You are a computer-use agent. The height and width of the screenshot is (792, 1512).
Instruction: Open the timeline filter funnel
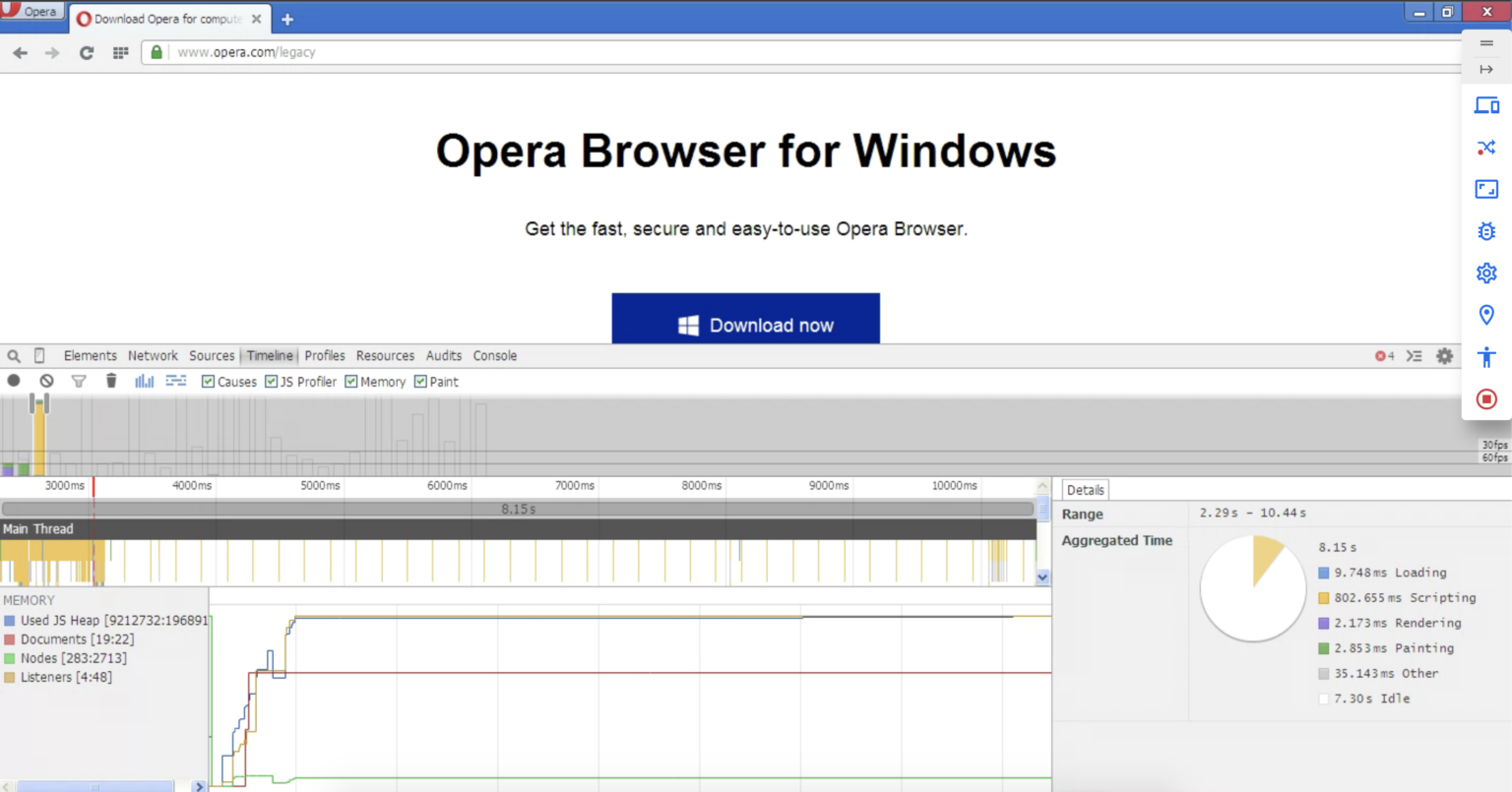click(79, 381)
